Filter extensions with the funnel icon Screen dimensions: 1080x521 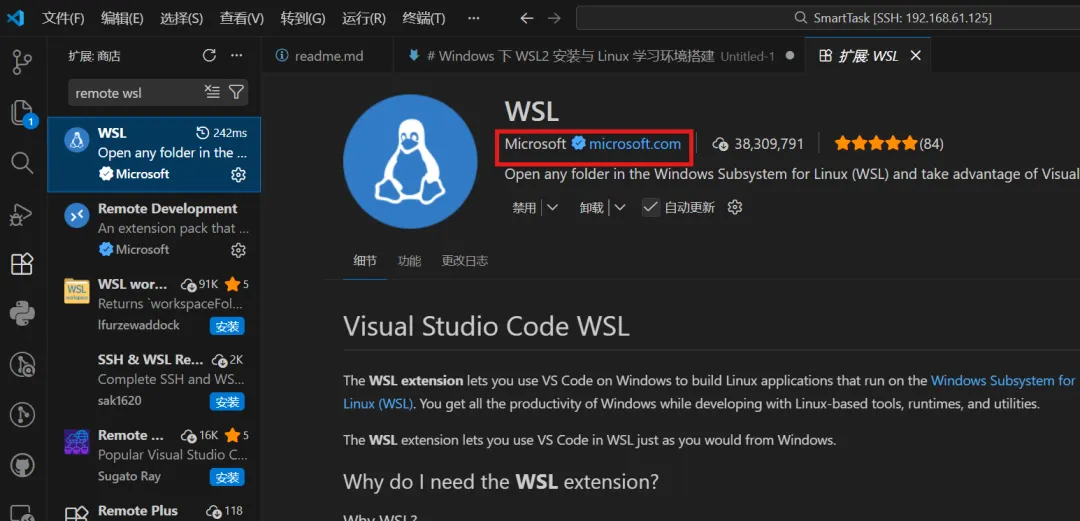pos(236,92)
